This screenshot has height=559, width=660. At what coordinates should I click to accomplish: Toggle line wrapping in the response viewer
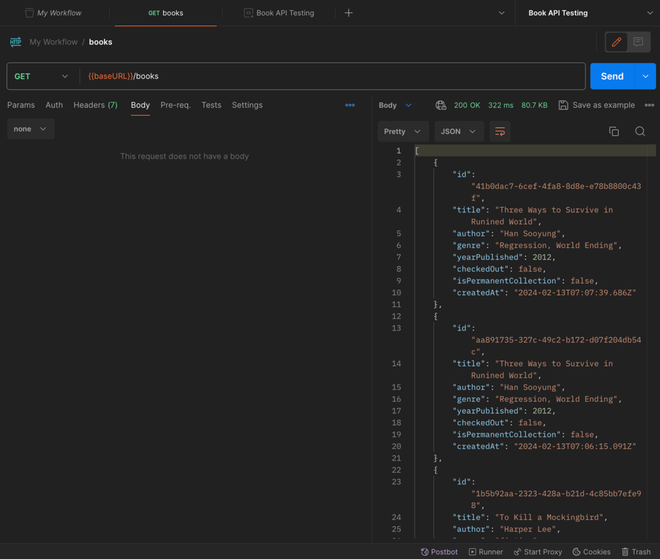pos(500,131)
